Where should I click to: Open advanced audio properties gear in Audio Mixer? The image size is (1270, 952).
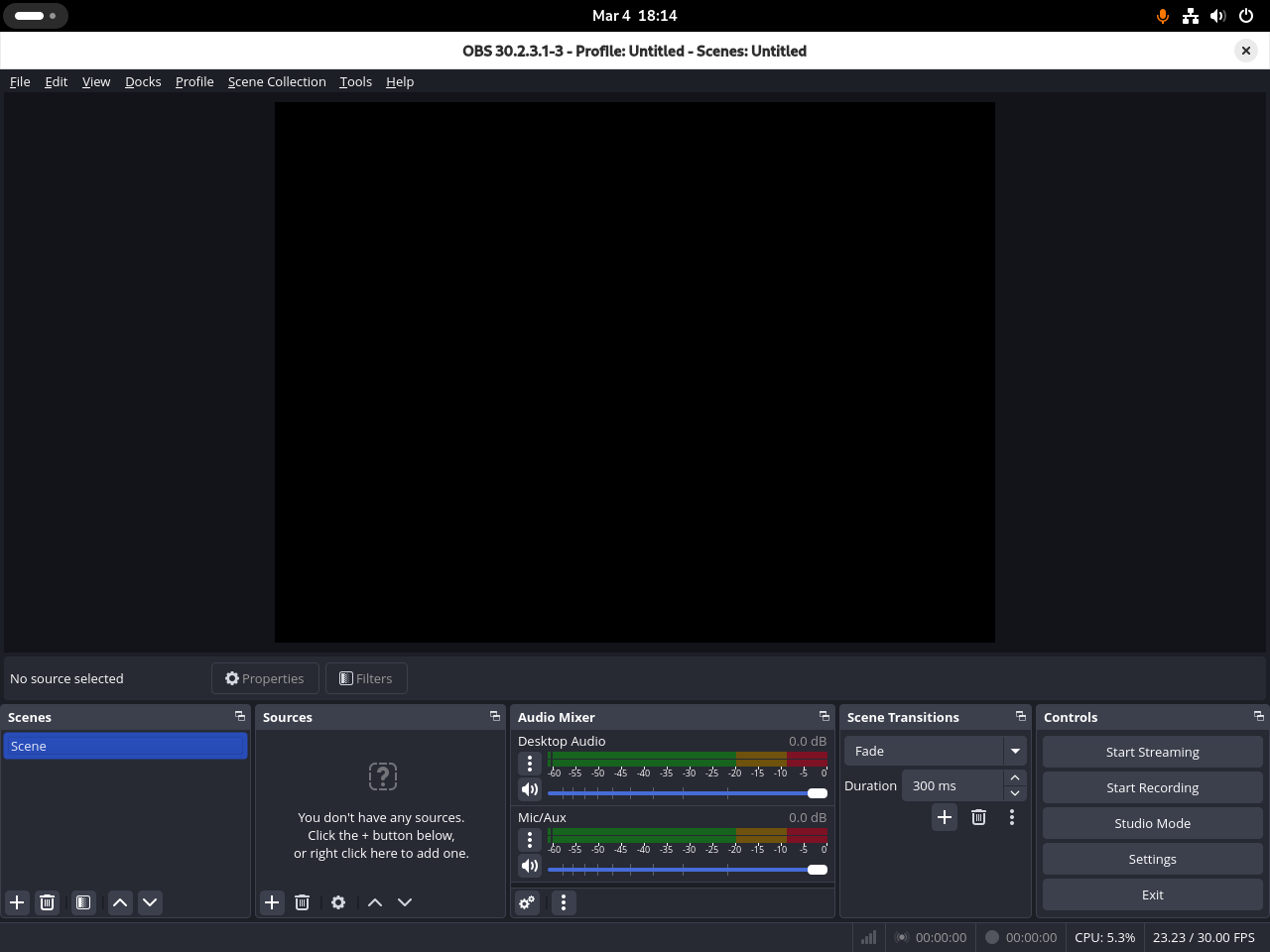[526, 902]
